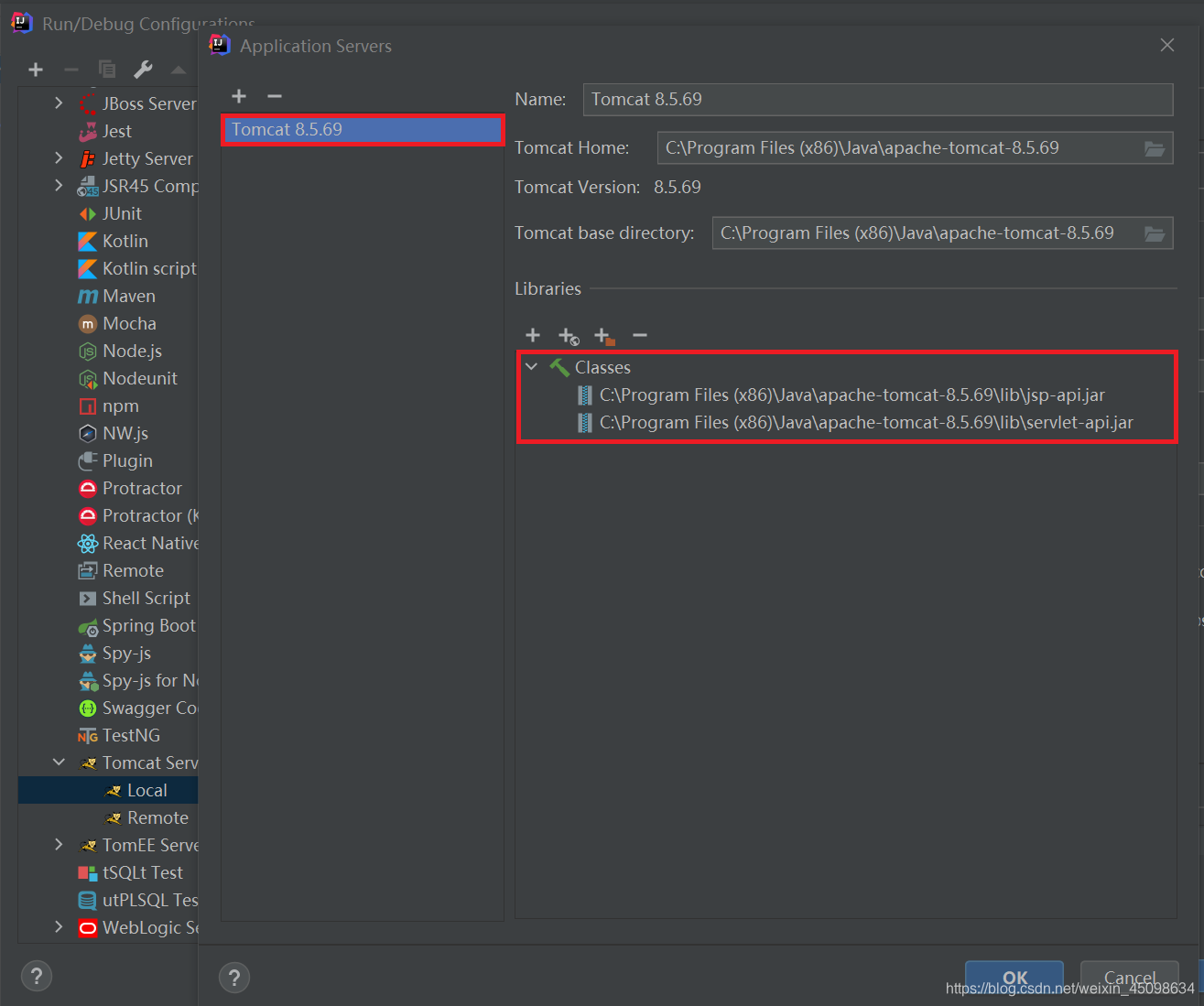Screen dimensions: 1204x1006
Task: Click the add library URL icon
Action: tap(569, 336)
